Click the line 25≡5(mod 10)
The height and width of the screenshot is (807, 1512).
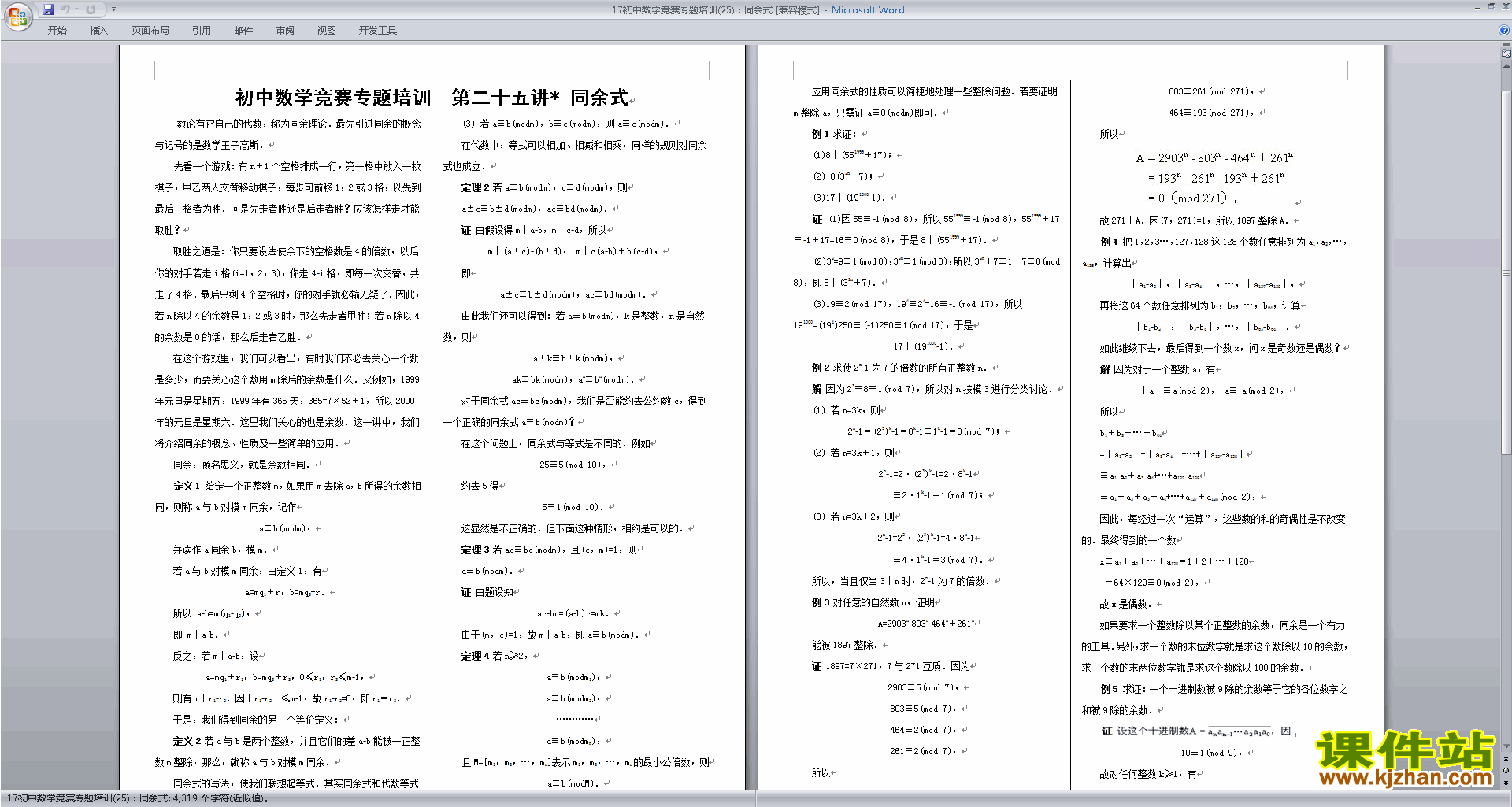(x=573, y=465)
